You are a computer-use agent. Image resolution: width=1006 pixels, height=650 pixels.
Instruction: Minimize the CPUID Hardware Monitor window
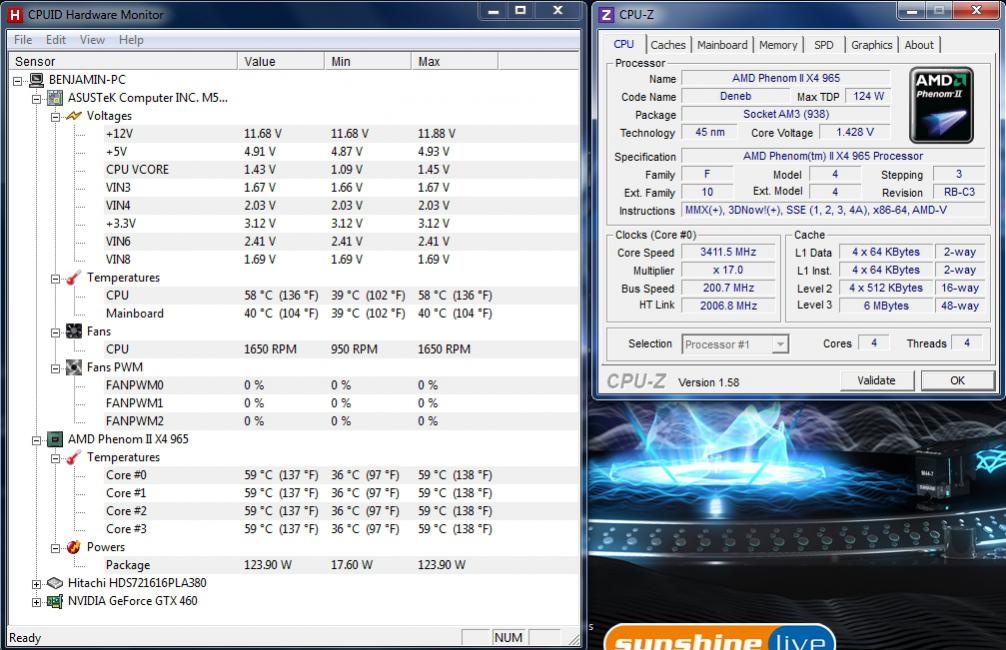[x=493, y=12]
